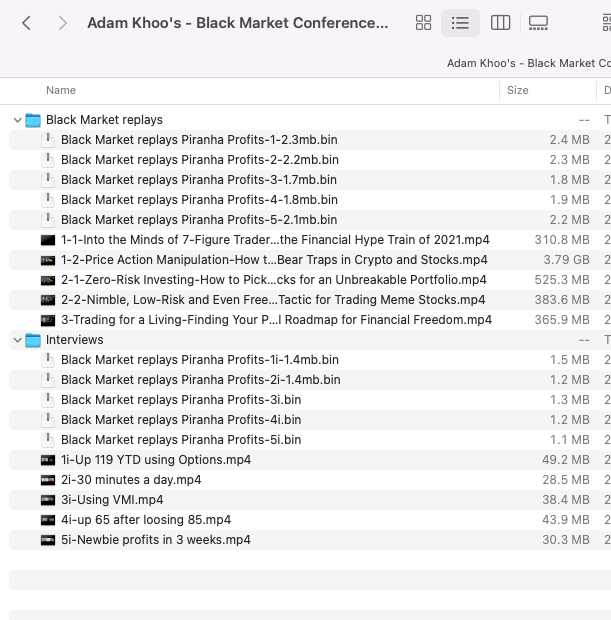Select Black Market replays Piranha Profits-1i-1.4mb.bin
Viewport: 611px width, 620px height.
click(x=310, y=360)
